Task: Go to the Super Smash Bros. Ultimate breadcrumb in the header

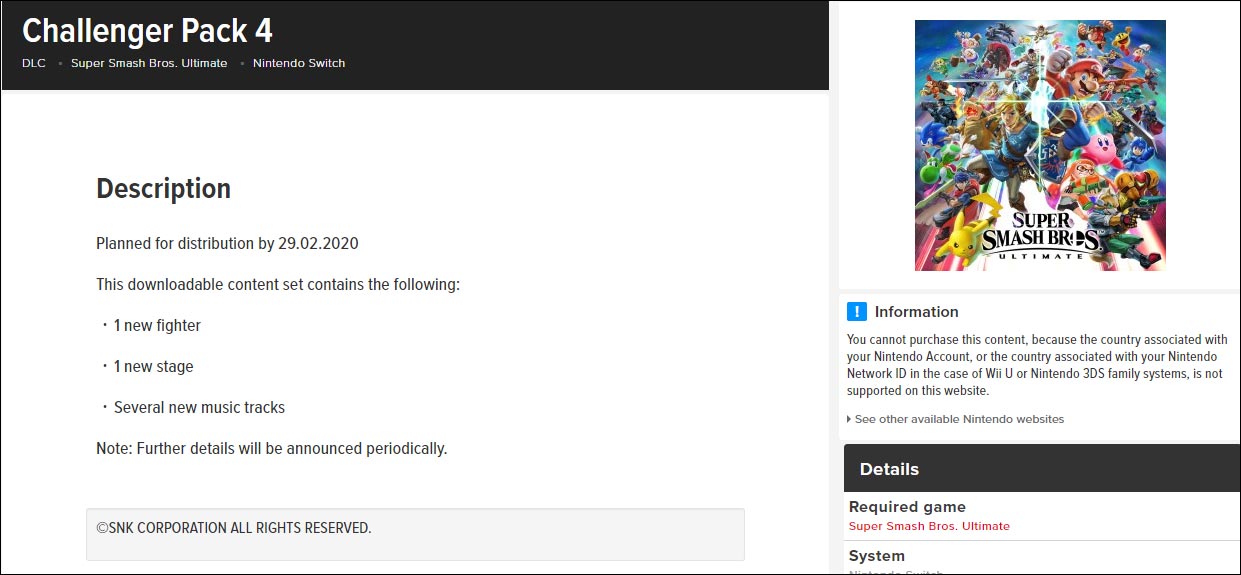Action: [149, 63]
